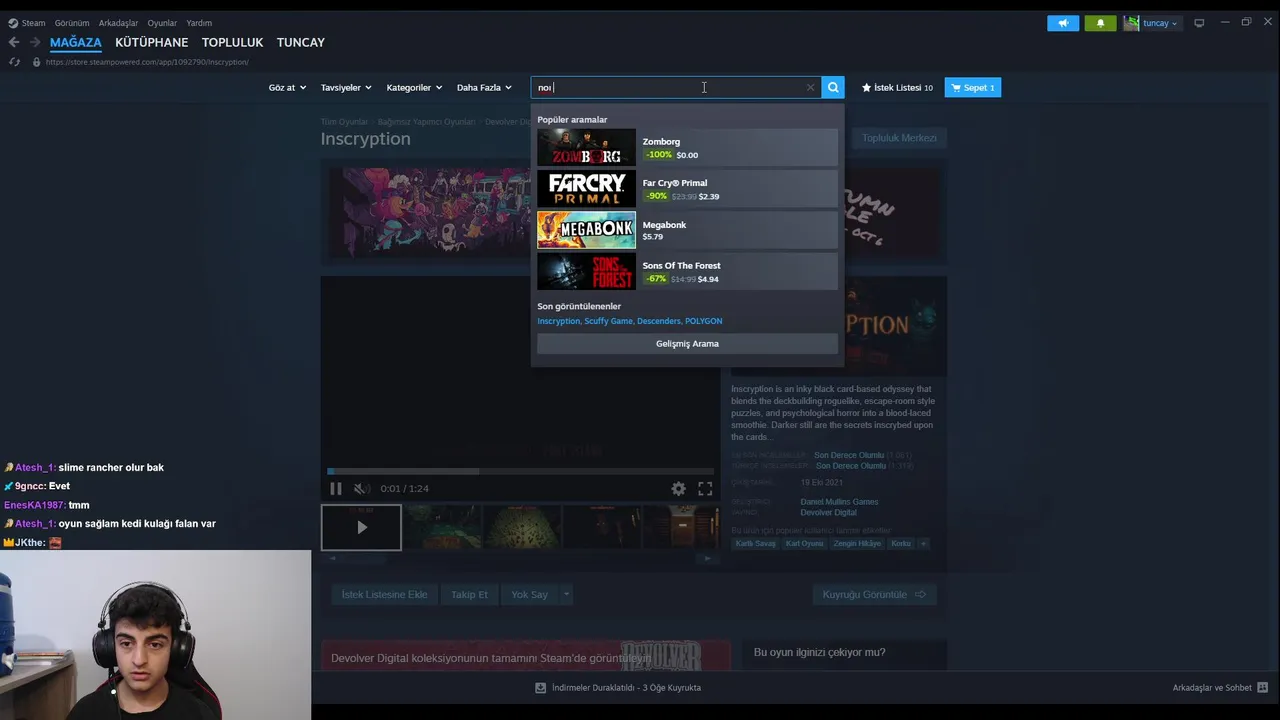1280x720 pixels.
Task: Click the page URL address text
Action: click(x=147, y=62)
